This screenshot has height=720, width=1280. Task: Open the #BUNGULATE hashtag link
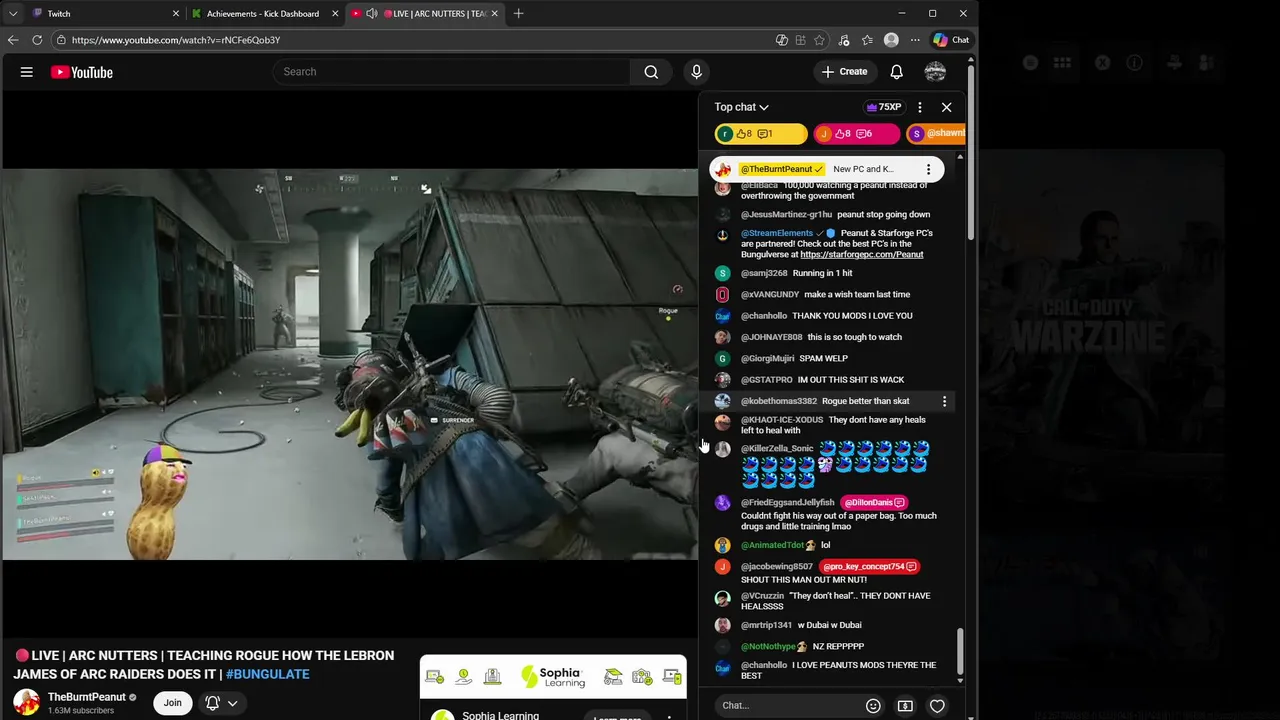pos(267,674)
